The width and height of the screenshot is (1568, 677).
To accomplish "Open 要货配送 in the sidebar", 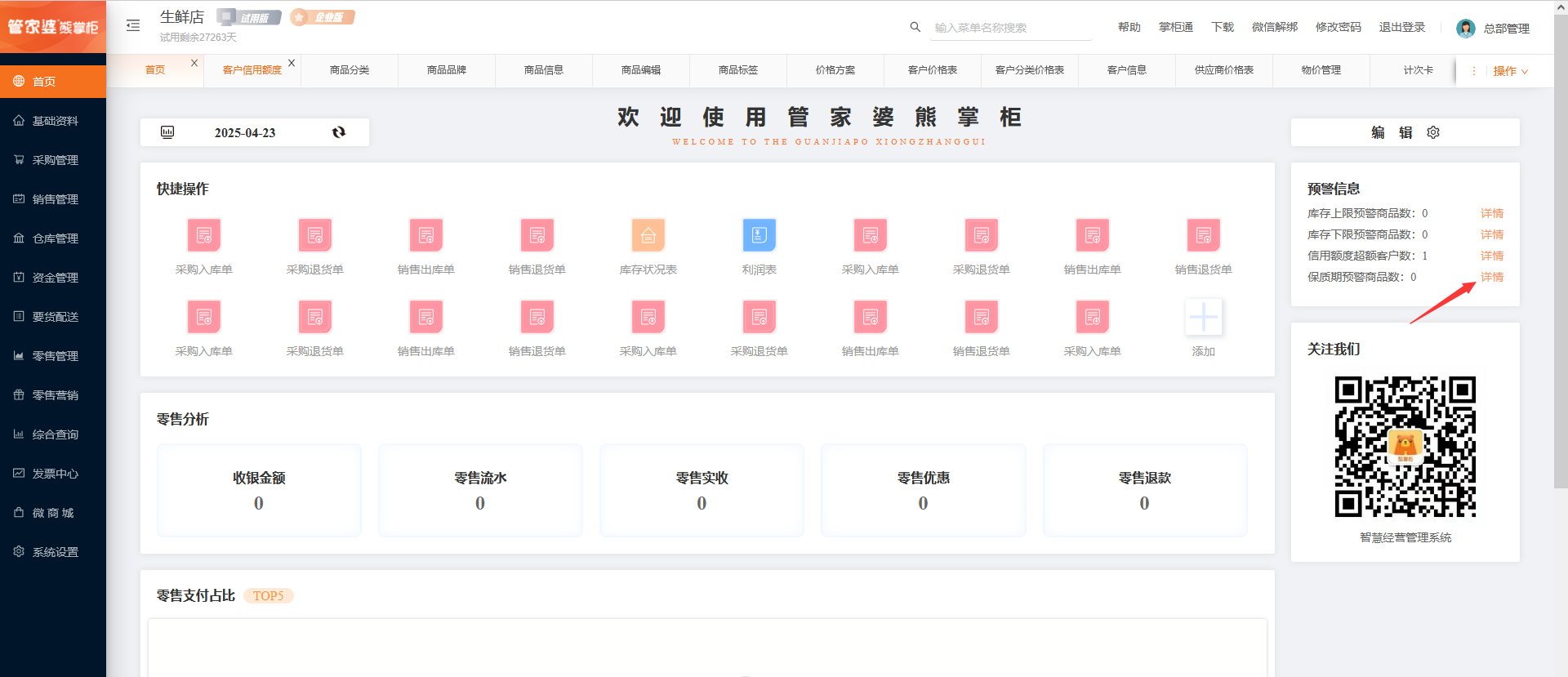I will (53, 317).
